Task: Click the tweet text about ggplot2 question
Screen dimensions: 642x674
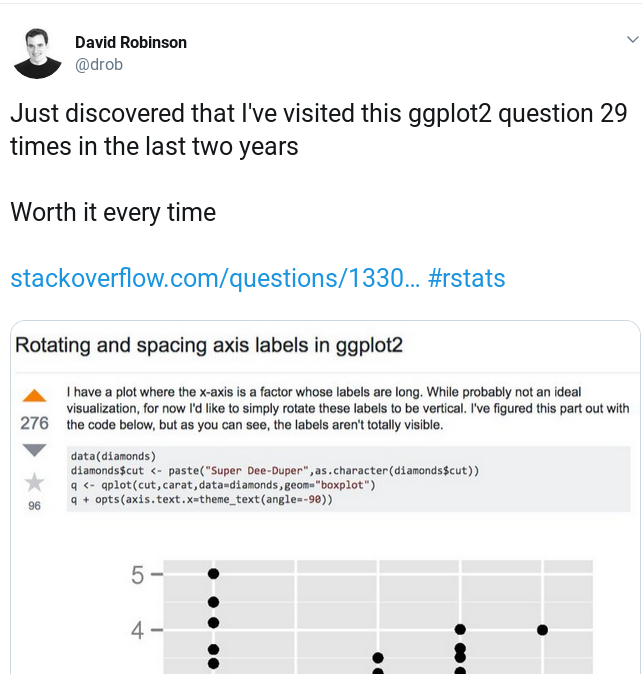Action: (319, 130)
